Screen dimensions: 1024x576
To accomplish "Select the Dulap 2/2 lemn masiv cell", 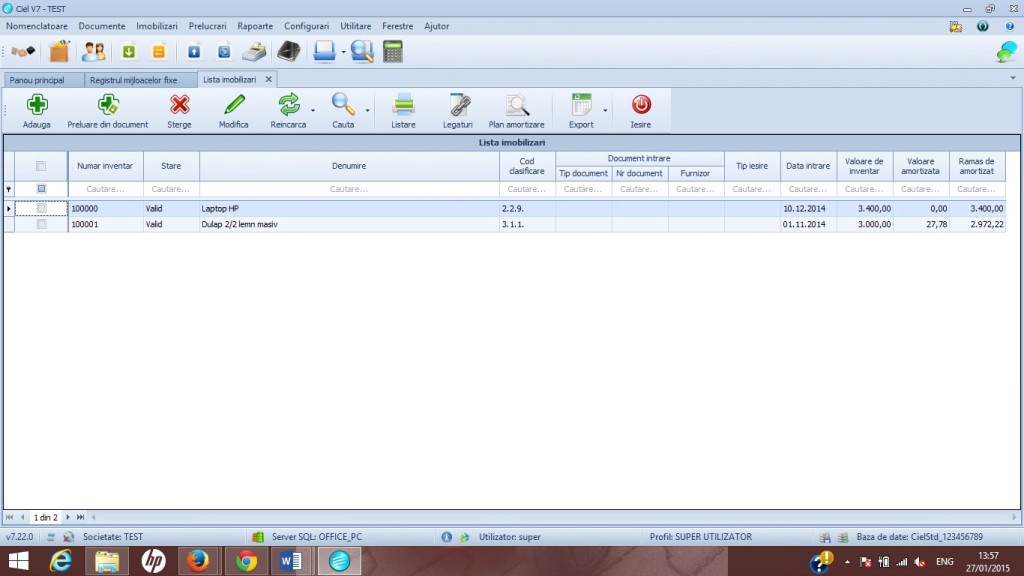I will pyautogui.click(x=349, y=224).
